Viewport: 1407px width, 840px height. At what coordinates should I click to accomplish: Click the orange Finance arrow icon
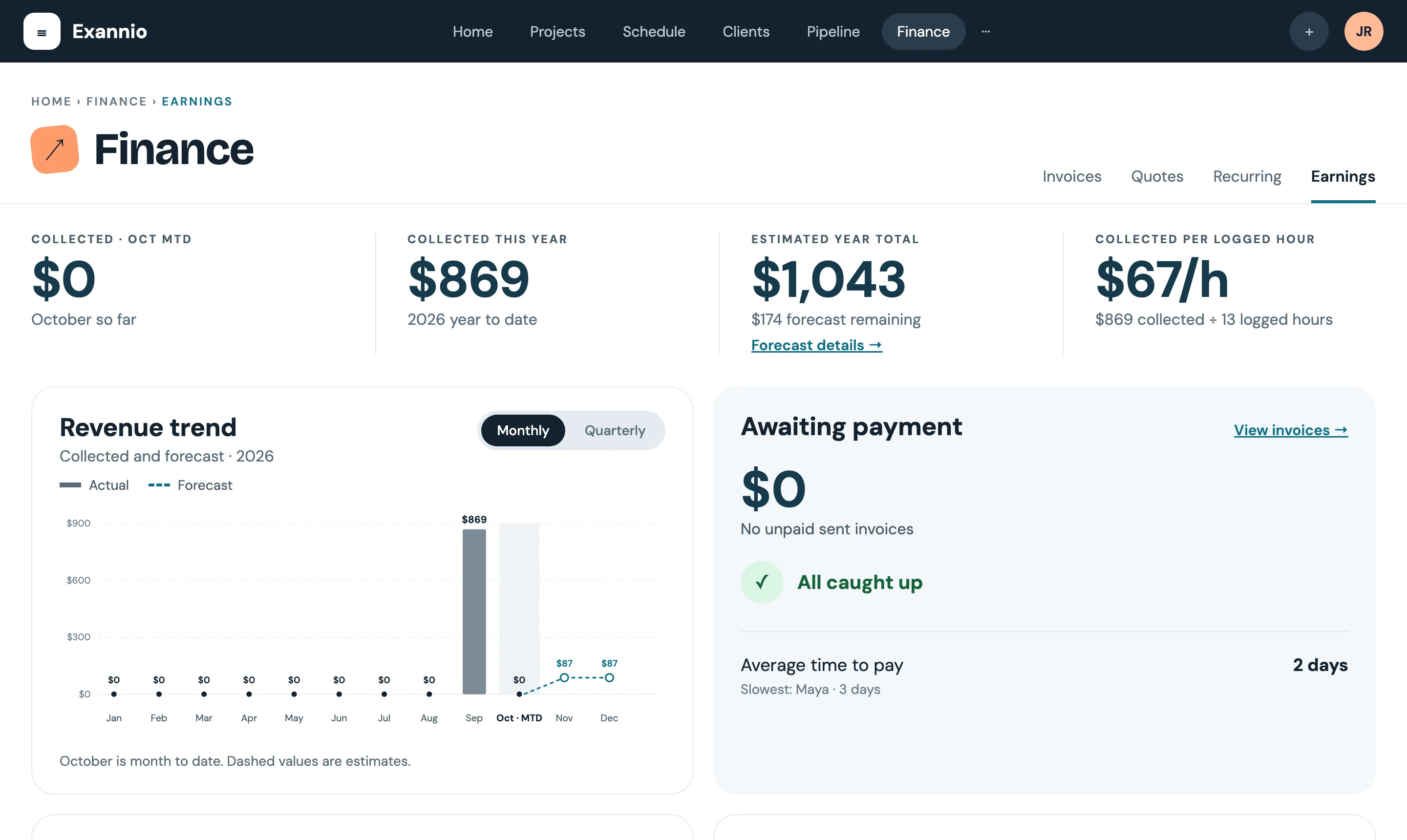(x=55, y=149)
